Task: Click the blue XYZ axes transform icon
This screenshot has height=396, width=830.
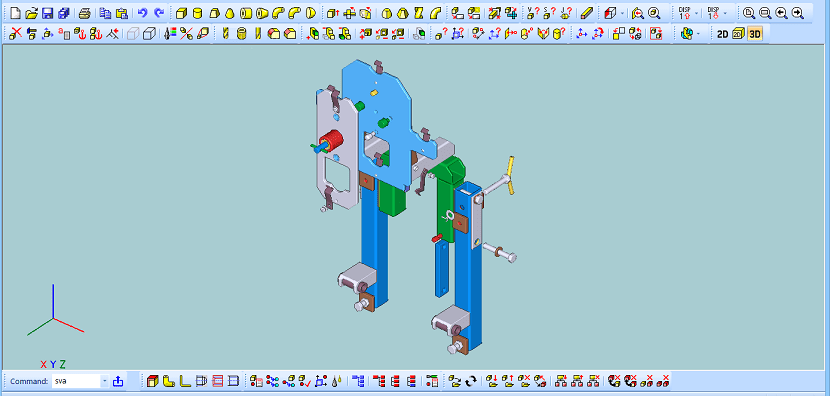Action: pos(582,34)
